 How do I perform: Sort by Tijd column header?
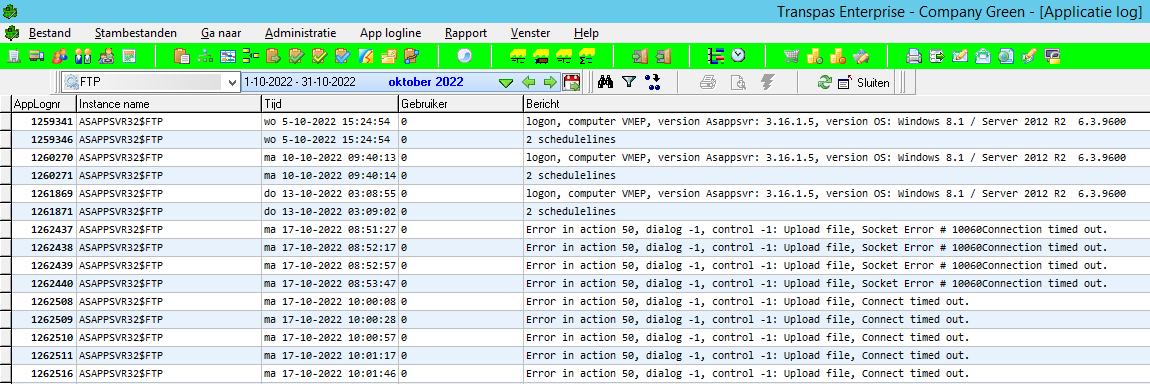pos(330,104)
